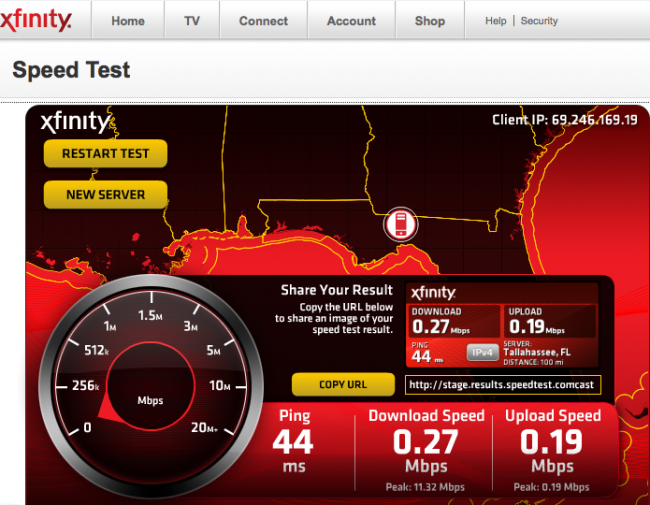The width and height of the screenshot is (650, 505).
Task: Click the large 0.27 Download Speed value
Action: click(426, 442)
